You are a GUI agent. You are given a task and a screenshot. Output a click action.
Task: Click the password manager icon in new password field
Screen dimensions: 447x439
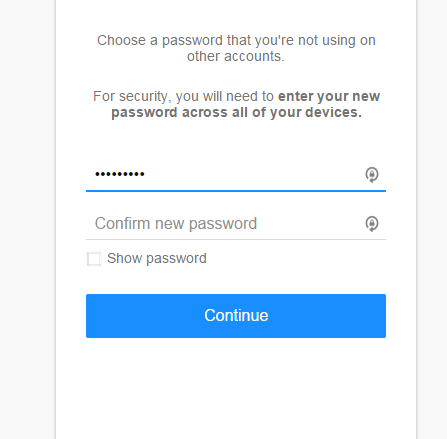click(372, 175)
